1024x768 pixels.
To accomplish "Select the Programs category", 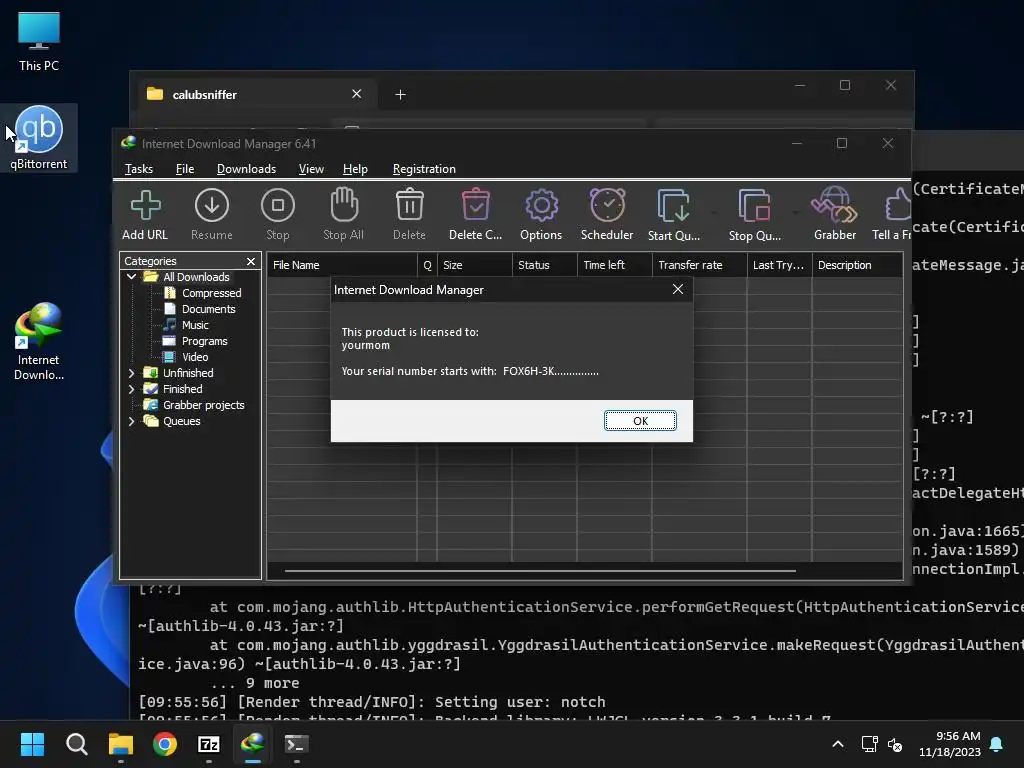I will click(204, 341).
